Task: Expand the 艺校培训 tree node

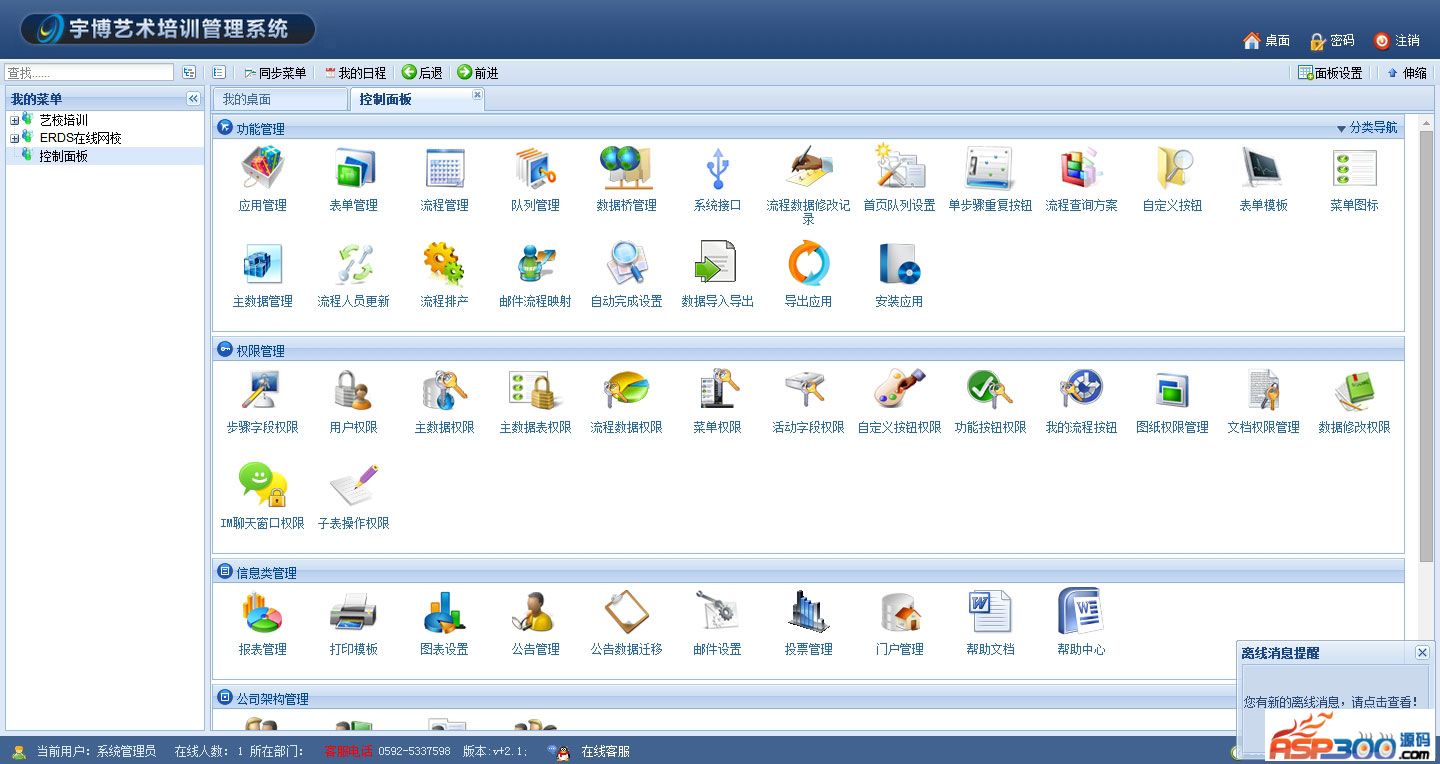Action: (14, 121)
